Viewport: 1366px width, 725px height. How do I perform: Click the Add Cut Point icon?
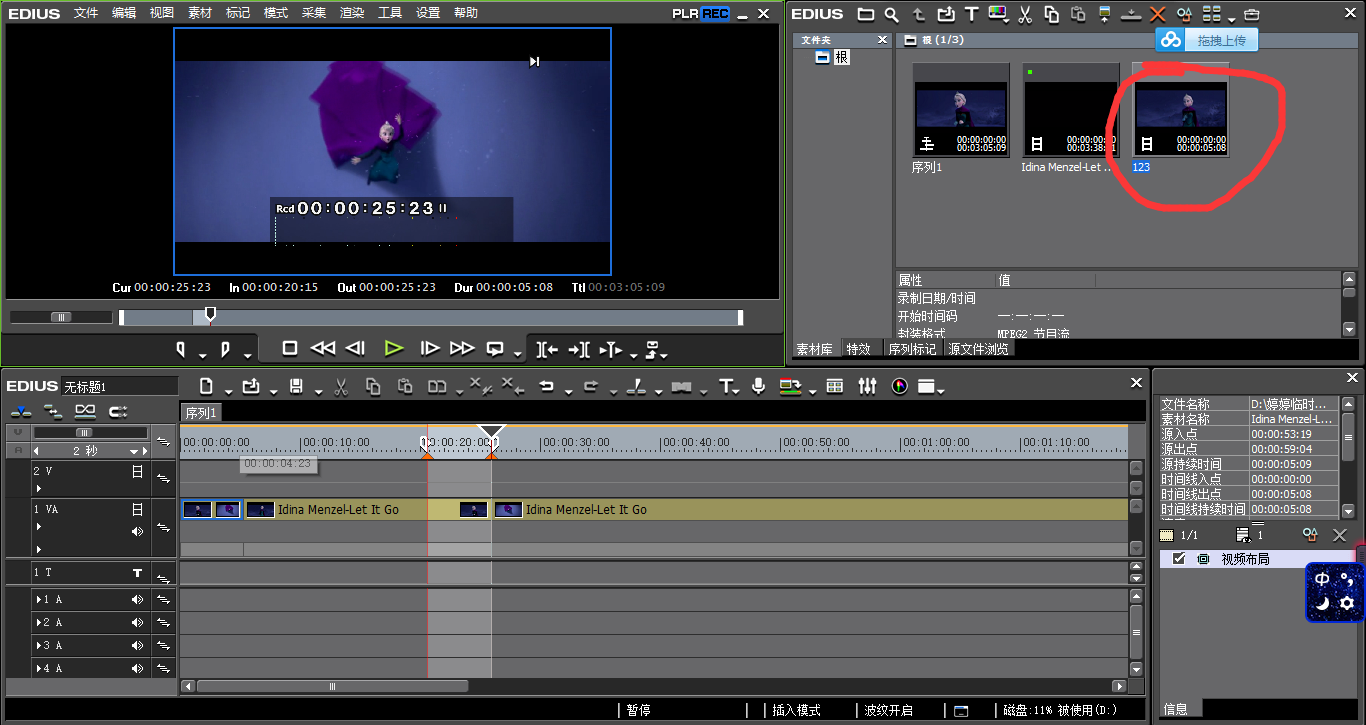[x=634, y=386]
